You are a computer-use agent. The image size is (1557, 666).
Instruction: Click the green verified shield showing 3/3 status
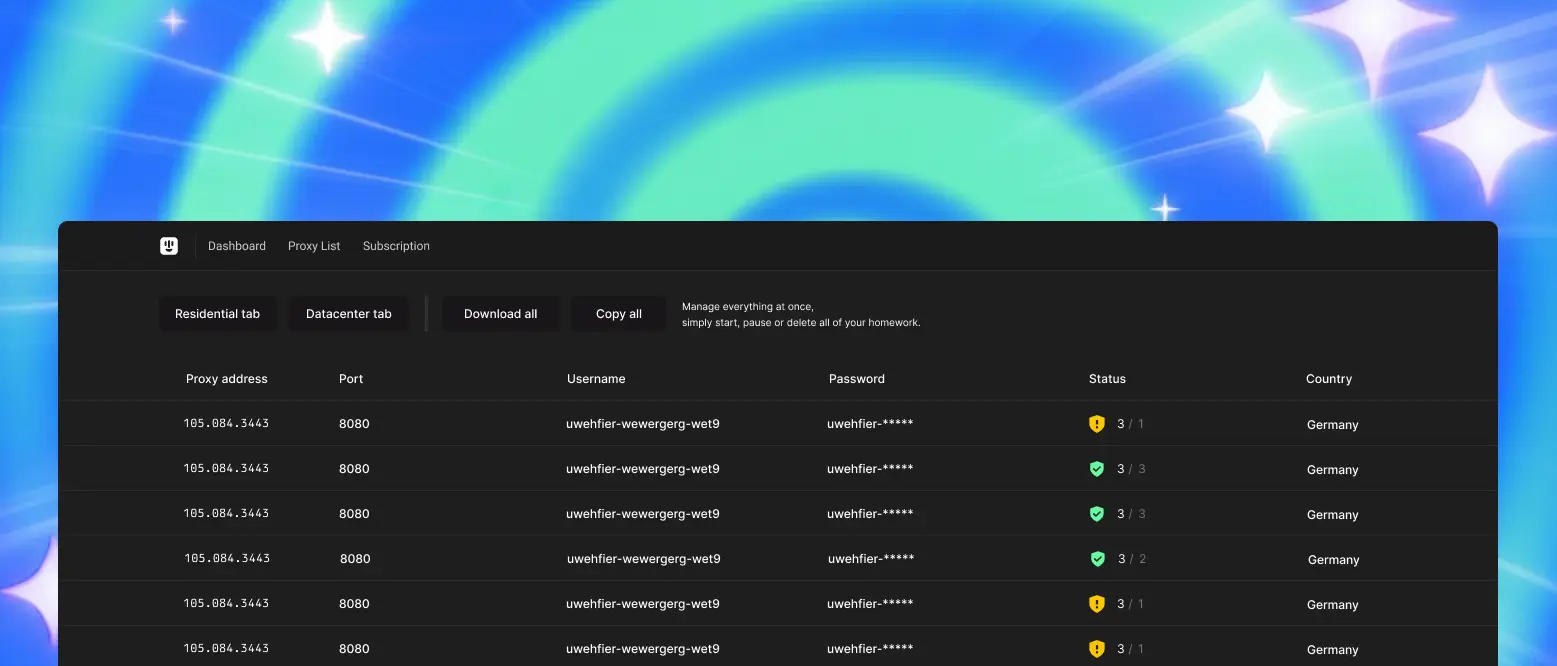[1097, 468]
